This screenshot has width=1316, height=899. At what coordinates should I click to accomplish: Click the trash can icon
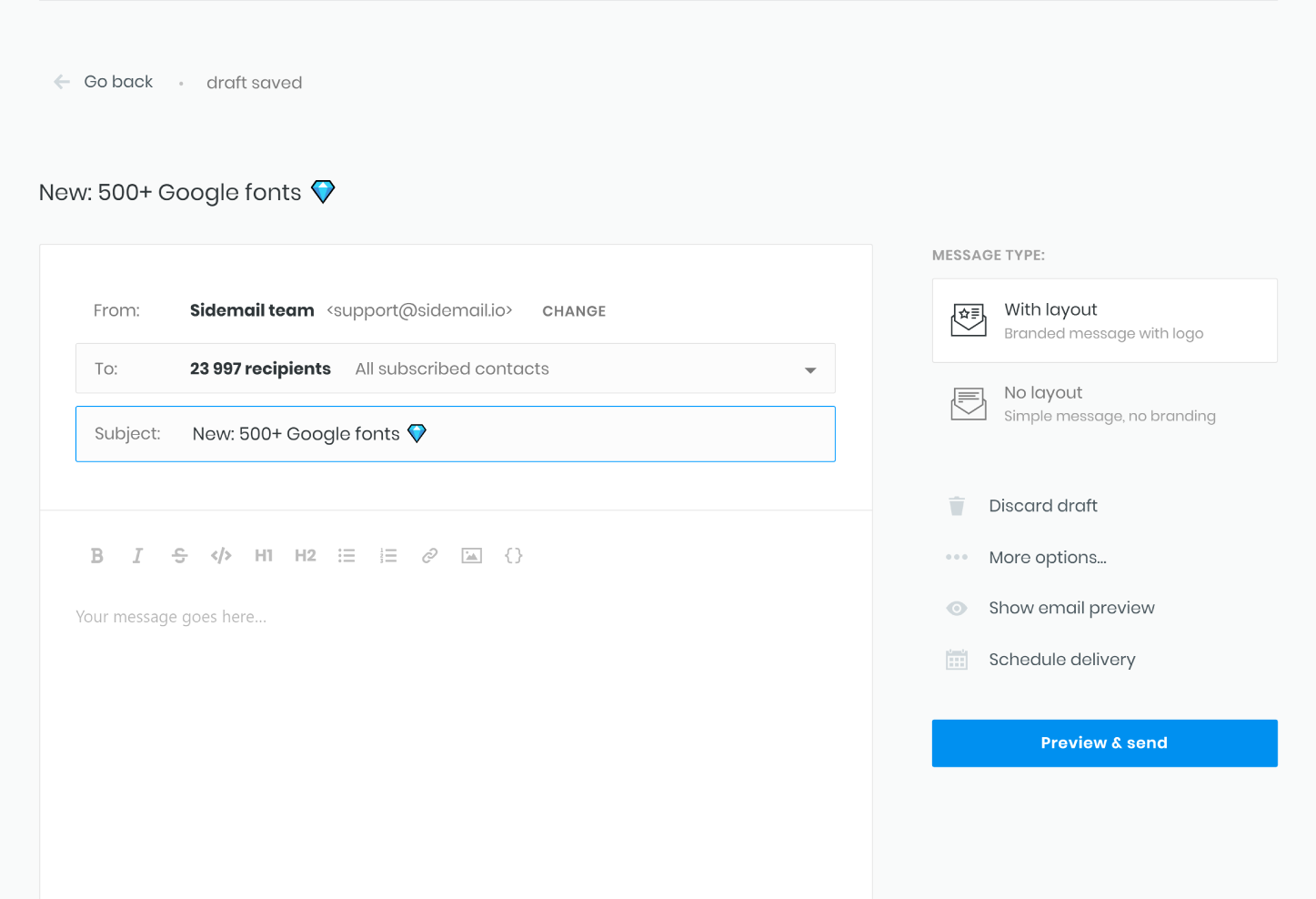[957, 506]
